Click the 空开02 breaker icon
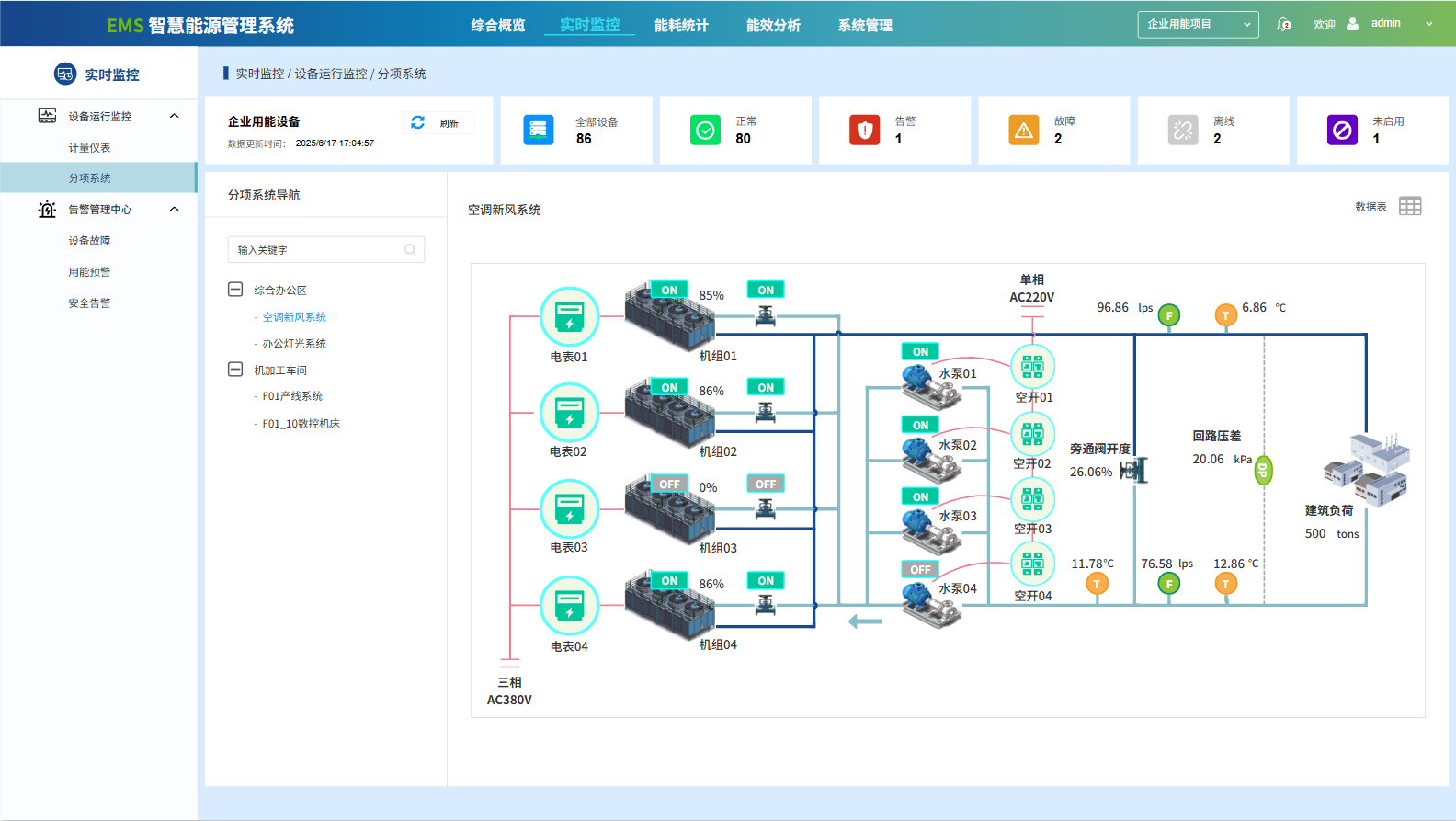This screenshot has width=1456, height=821. [x=1032, y=433]
